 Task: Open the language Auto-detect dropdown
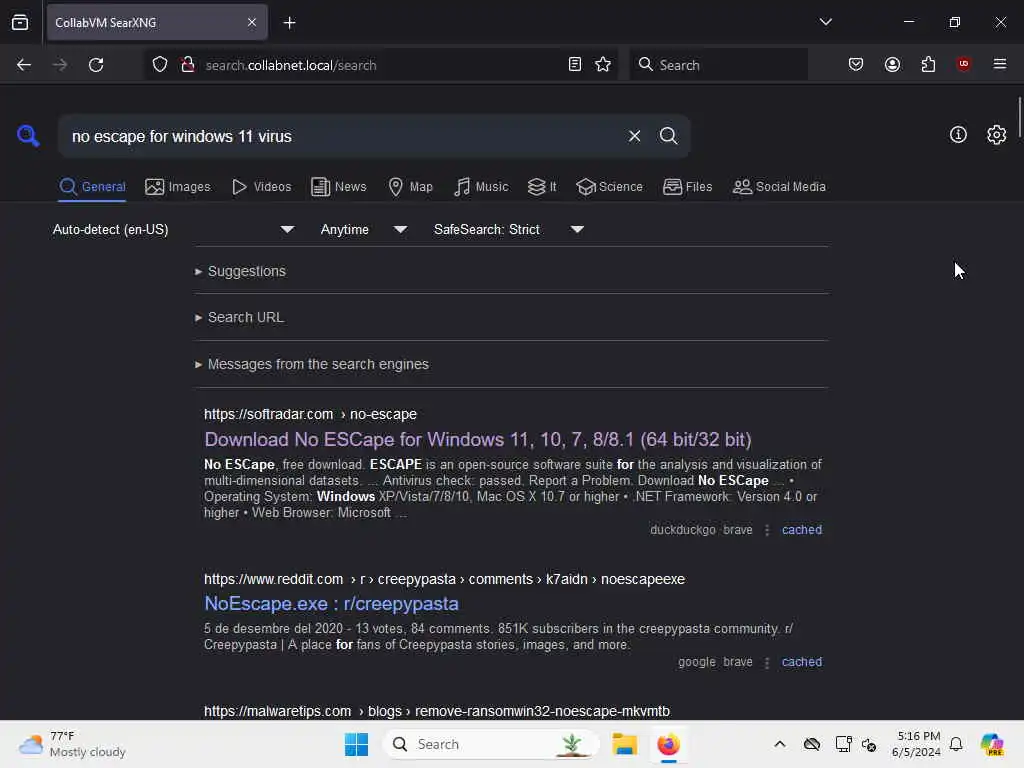172,229
